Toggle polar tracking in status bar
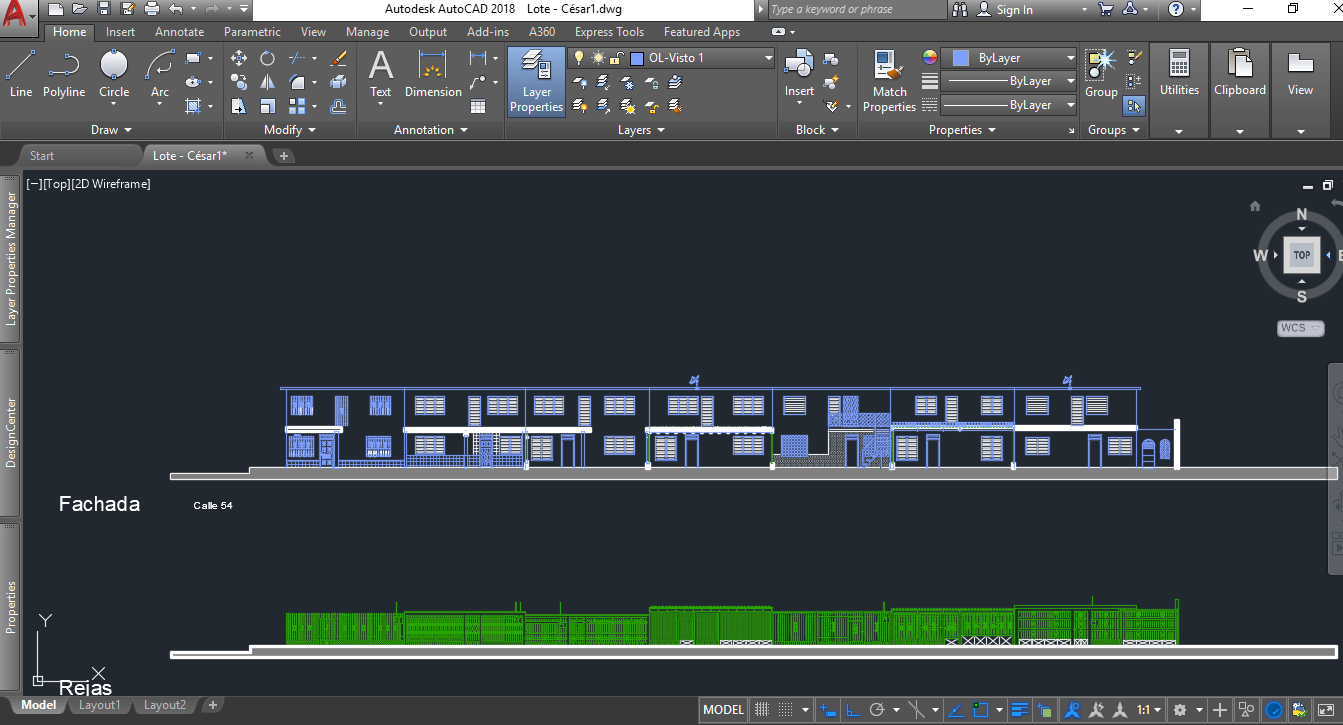This screenshot has width=1343, height=725. [877, 710]
